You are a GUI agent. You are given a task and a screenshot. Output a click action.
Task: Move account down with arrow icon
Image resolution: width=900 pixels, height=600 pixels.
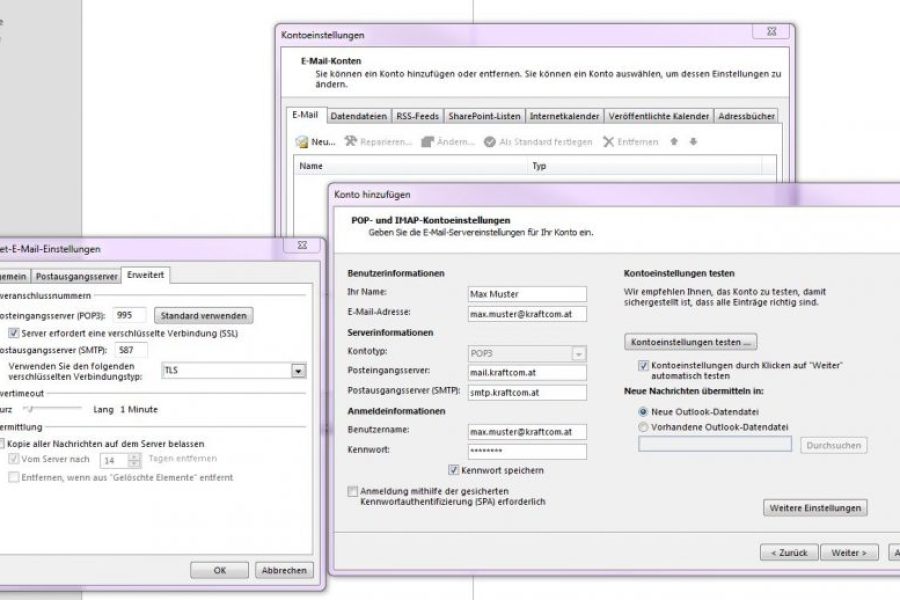[x=693, y=142]
